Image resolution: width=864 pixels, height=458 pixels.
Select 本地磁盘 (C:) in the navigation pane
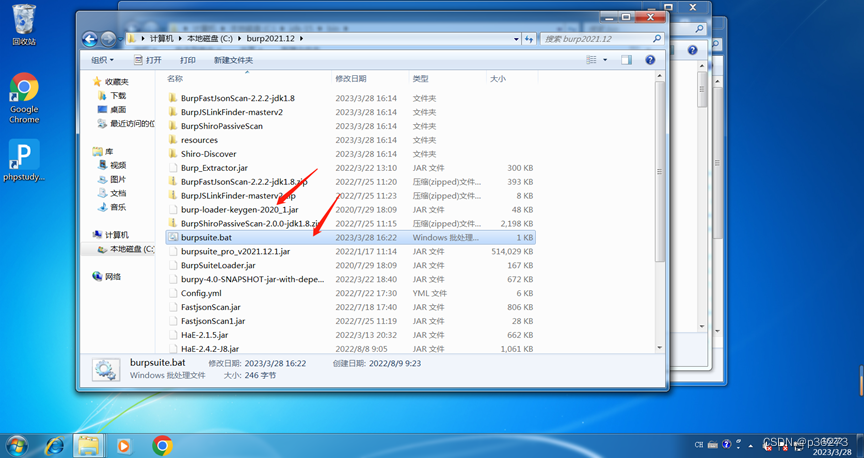click(x=126, y=249)
